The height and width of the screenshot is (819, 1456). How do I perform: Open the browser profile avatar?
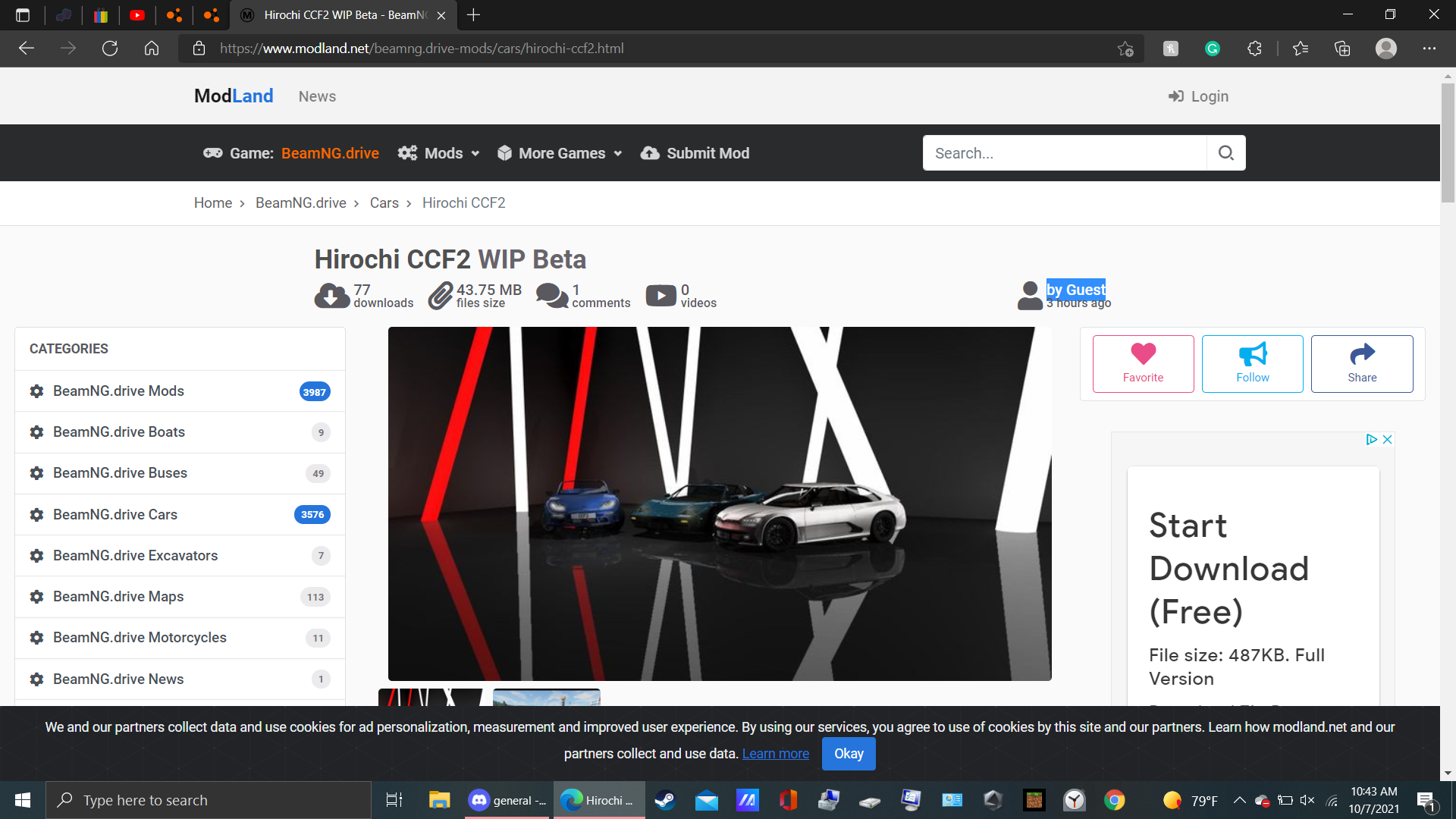pos(1386,49)
